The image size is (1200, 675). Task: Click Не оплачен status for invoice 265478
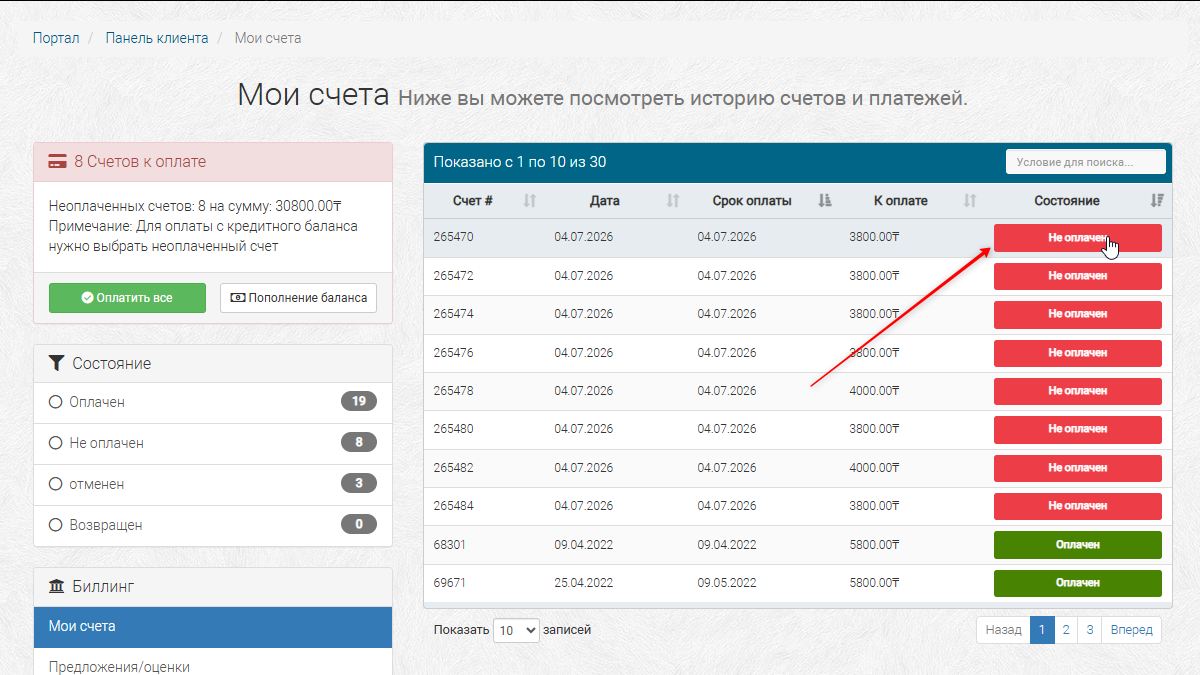(1078, 391)
